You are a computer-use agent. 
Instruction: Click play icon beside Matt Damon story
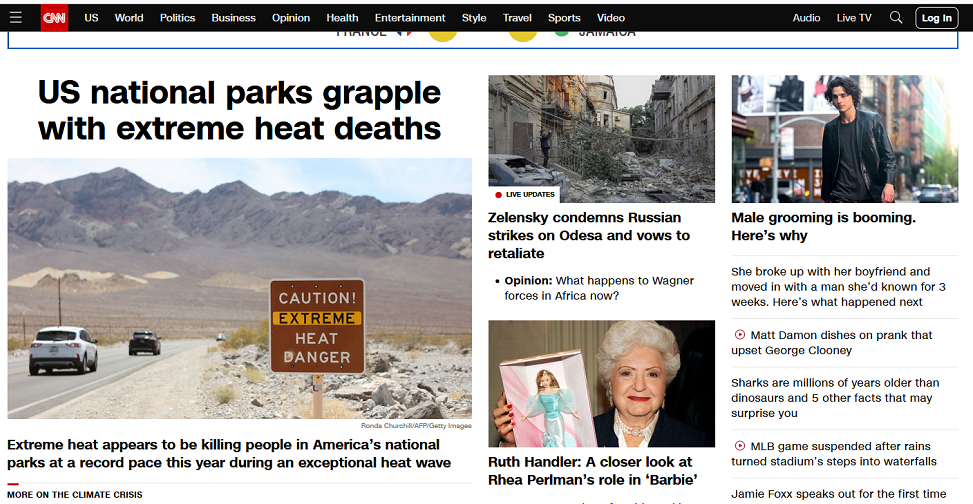click(x=740, y=335)
